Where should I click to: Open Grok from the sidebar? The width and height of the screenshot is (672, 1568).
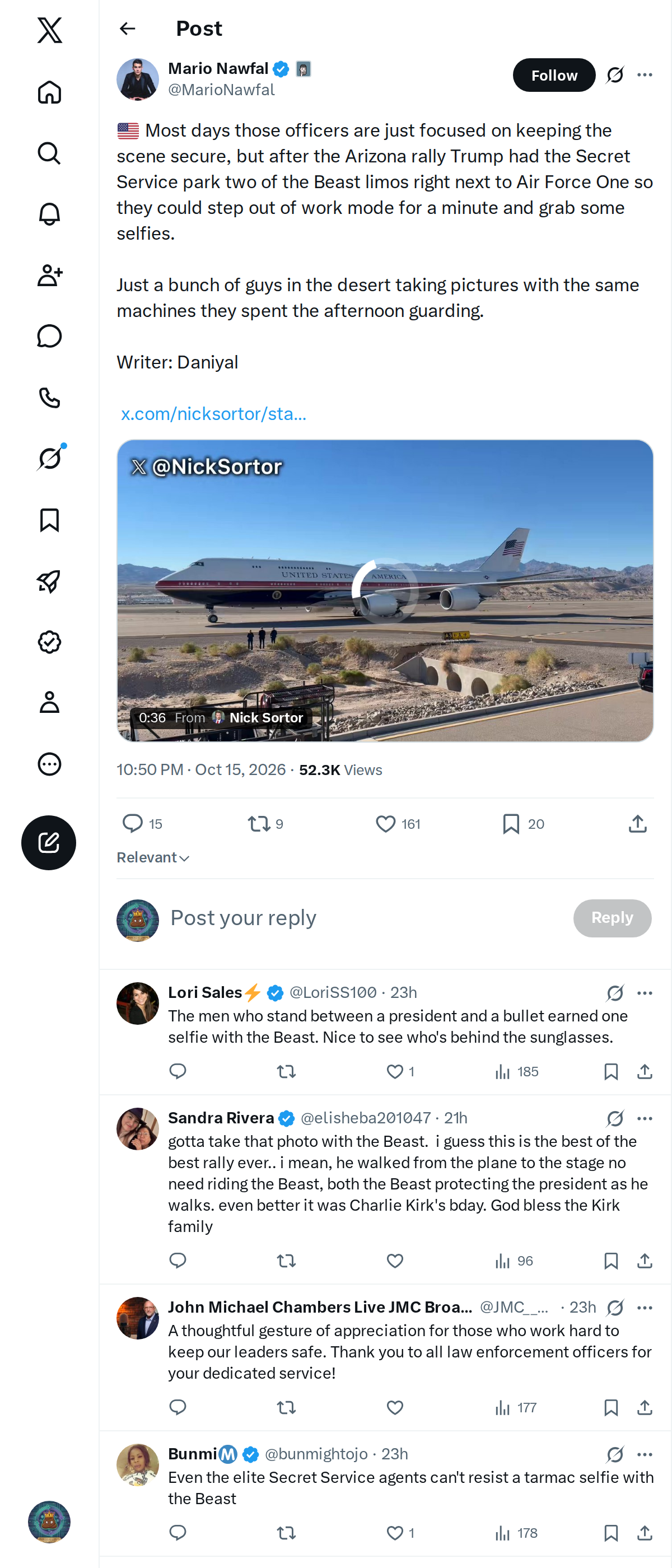(49, 458)
